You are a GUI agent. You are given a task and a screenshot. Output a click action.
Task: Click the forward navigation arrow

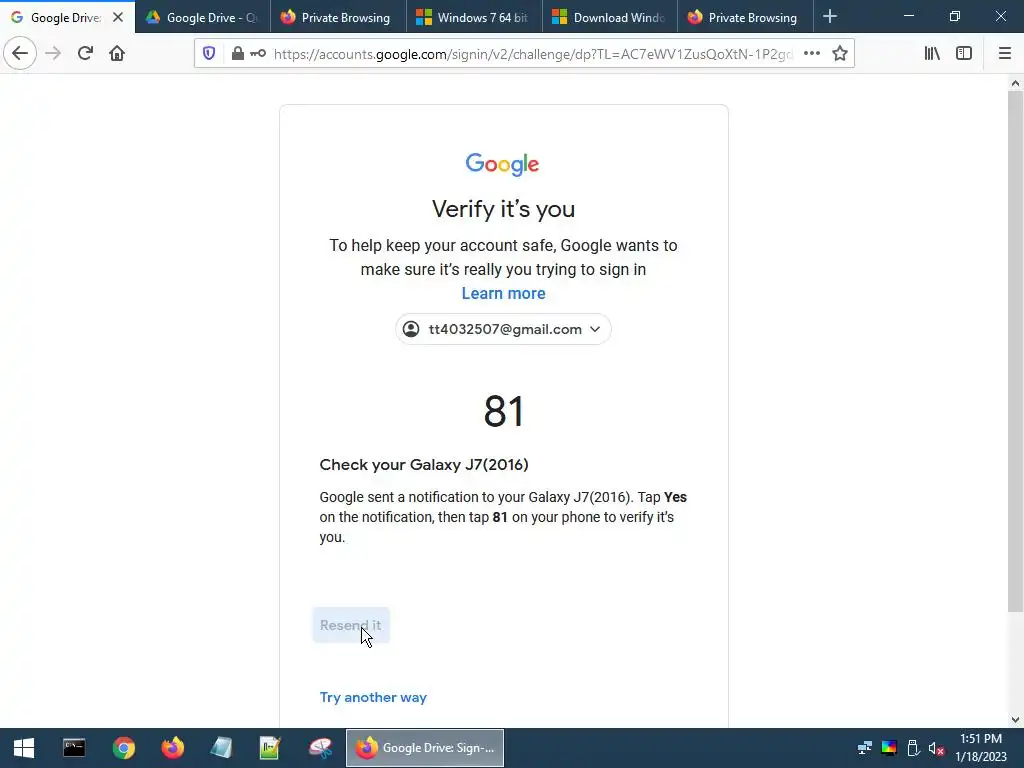tap(53, 54)
